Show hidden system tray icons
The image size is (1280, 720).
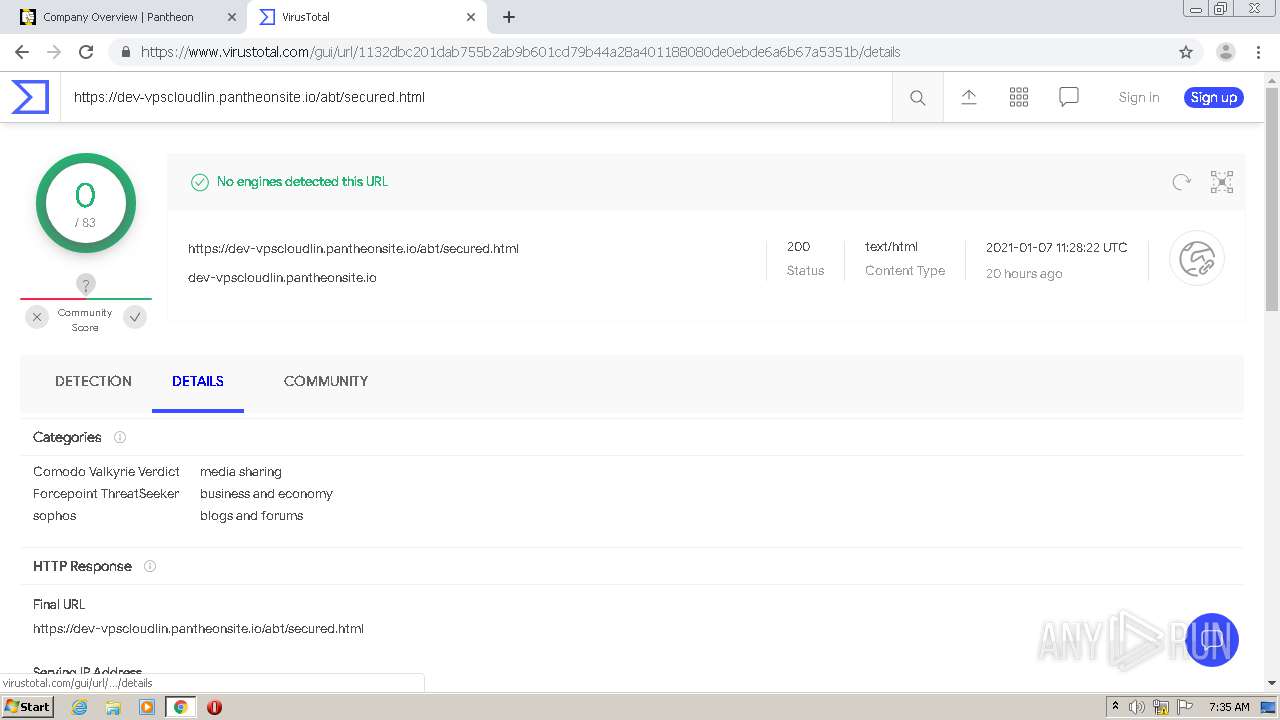(1115, 706)
